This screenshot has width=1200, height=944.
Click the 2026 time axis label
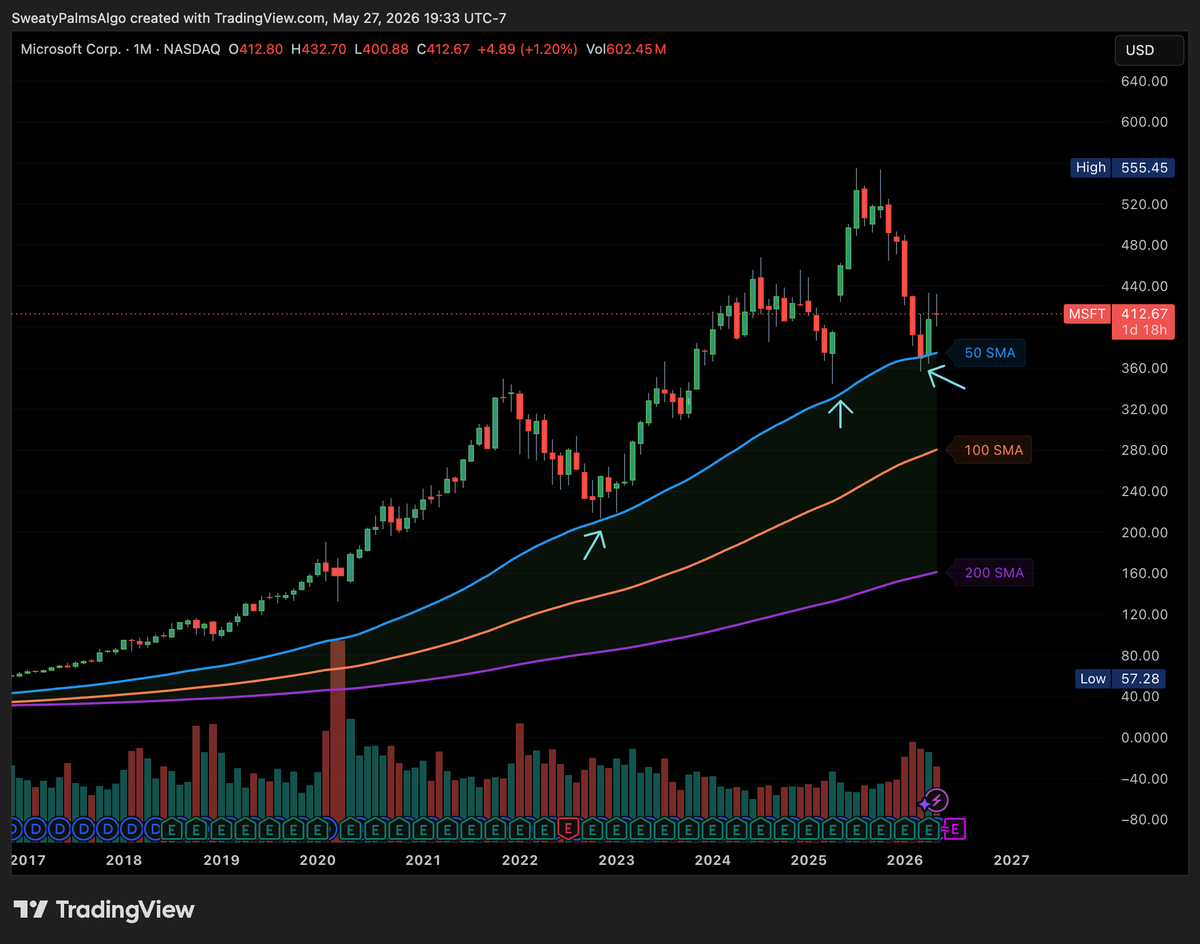tap(905, 860)
